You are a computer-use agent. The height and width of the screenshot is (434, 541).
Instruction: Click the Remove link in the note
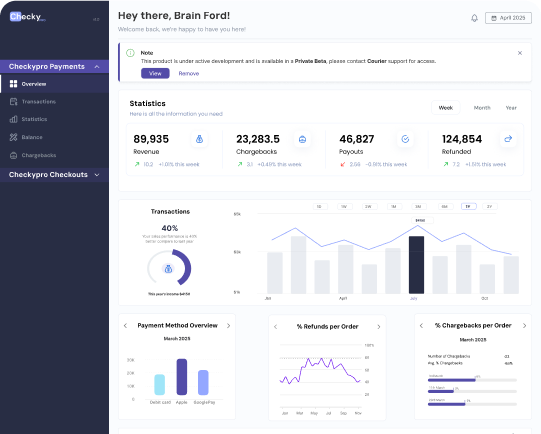(x=189, y=73)
